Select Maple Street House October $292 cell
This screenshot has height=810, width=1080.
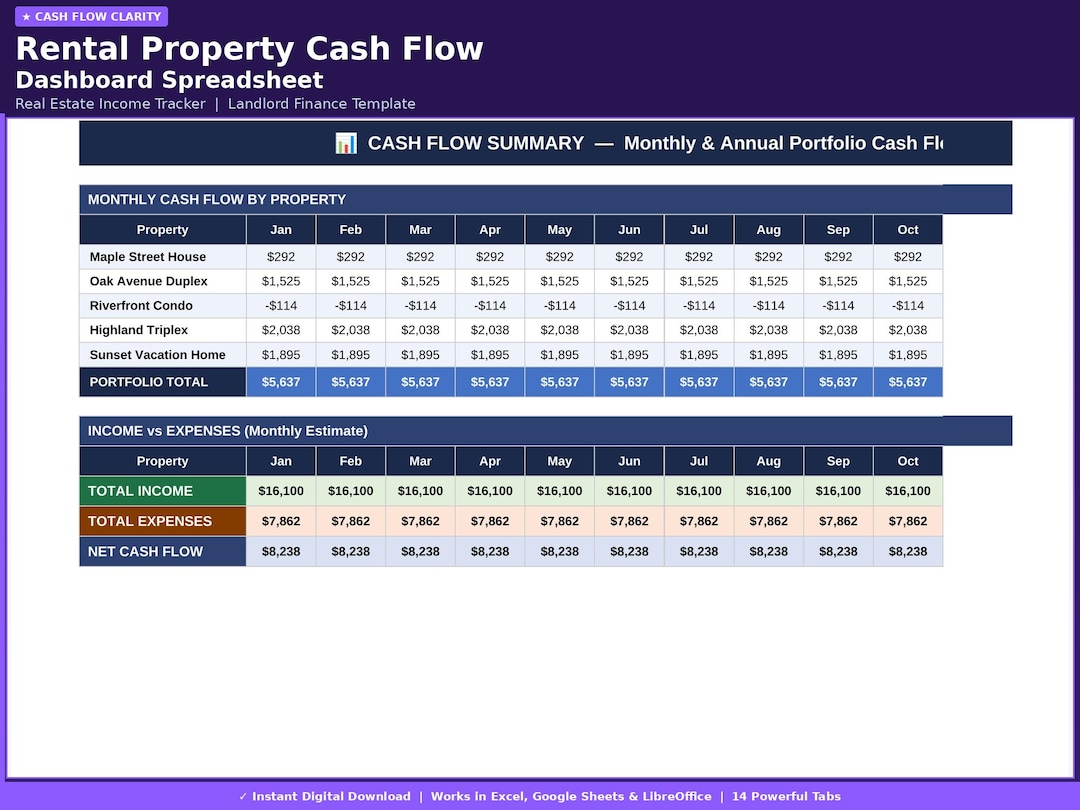(908, 257)
